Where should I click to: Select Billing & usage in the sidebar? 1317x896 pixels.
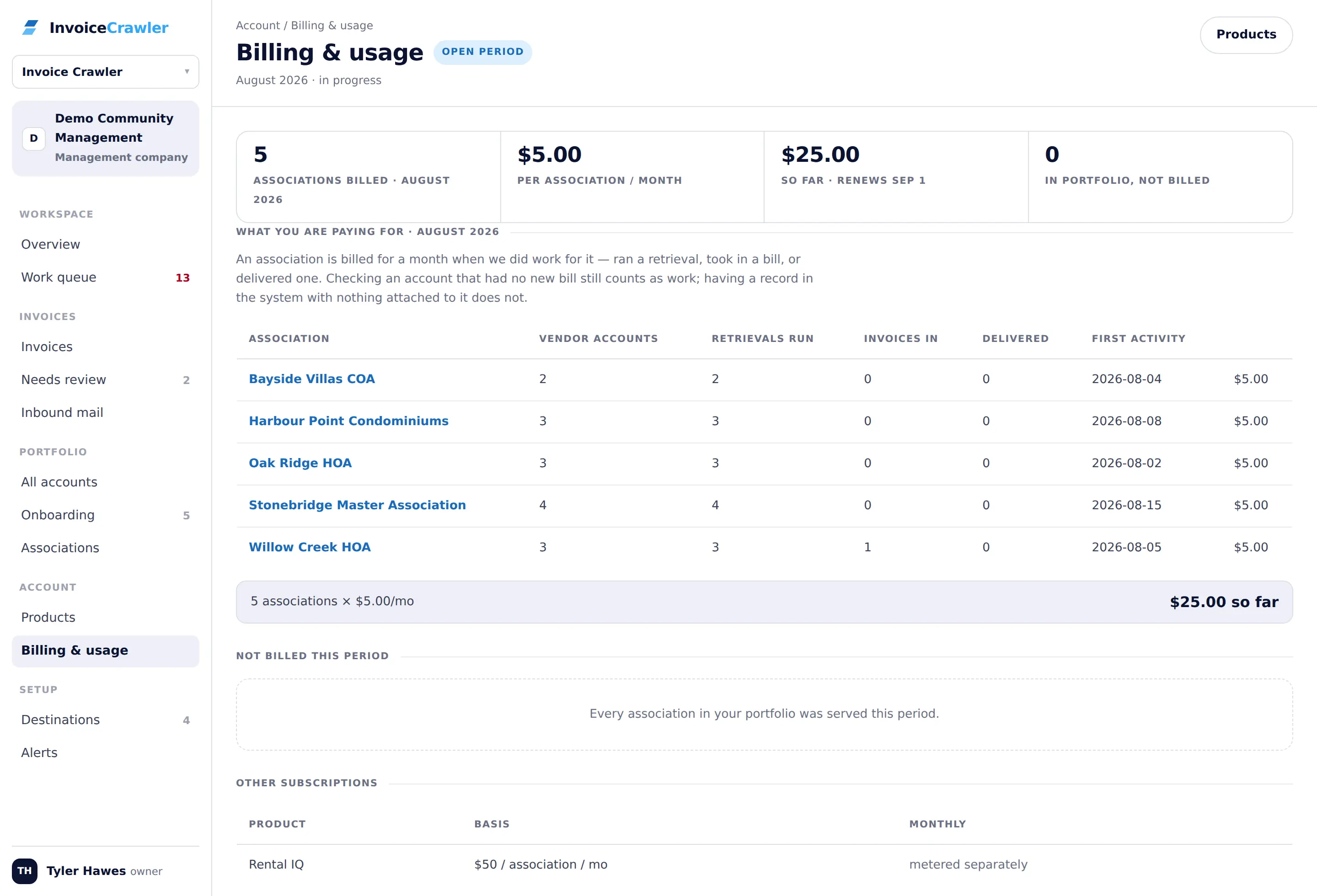tap(105, 651)
